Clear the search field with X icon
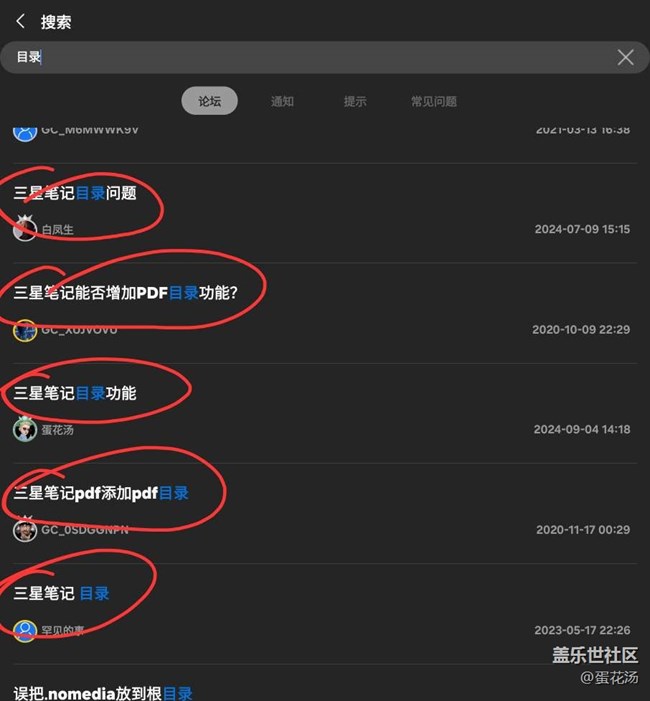This screenshot has width=650, height=701. (625, 57)
